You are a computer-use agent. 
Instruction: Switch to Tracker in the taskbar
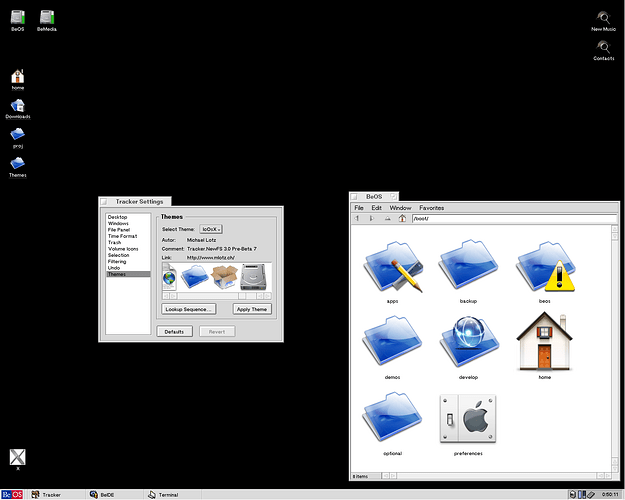[x=56, y=494]
